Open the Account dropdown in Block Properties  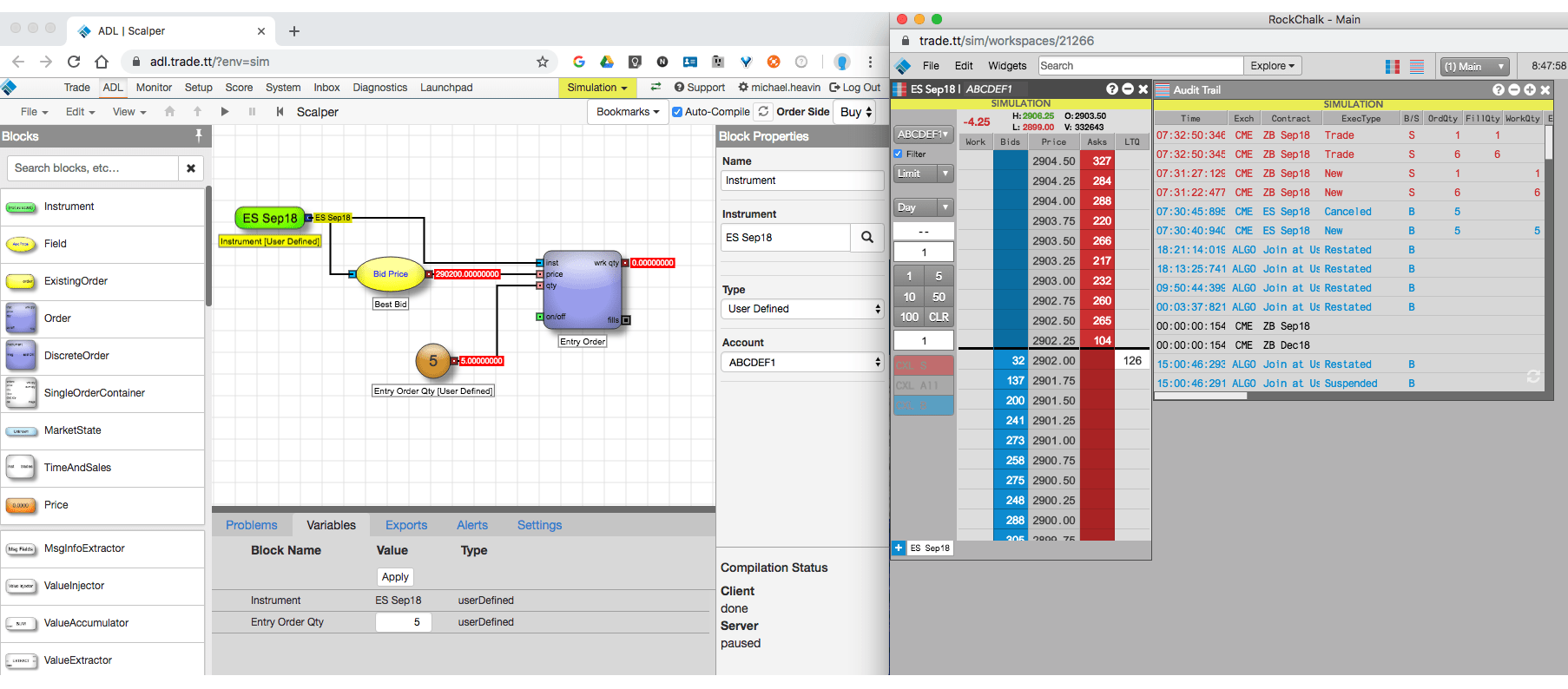[803, 363]
